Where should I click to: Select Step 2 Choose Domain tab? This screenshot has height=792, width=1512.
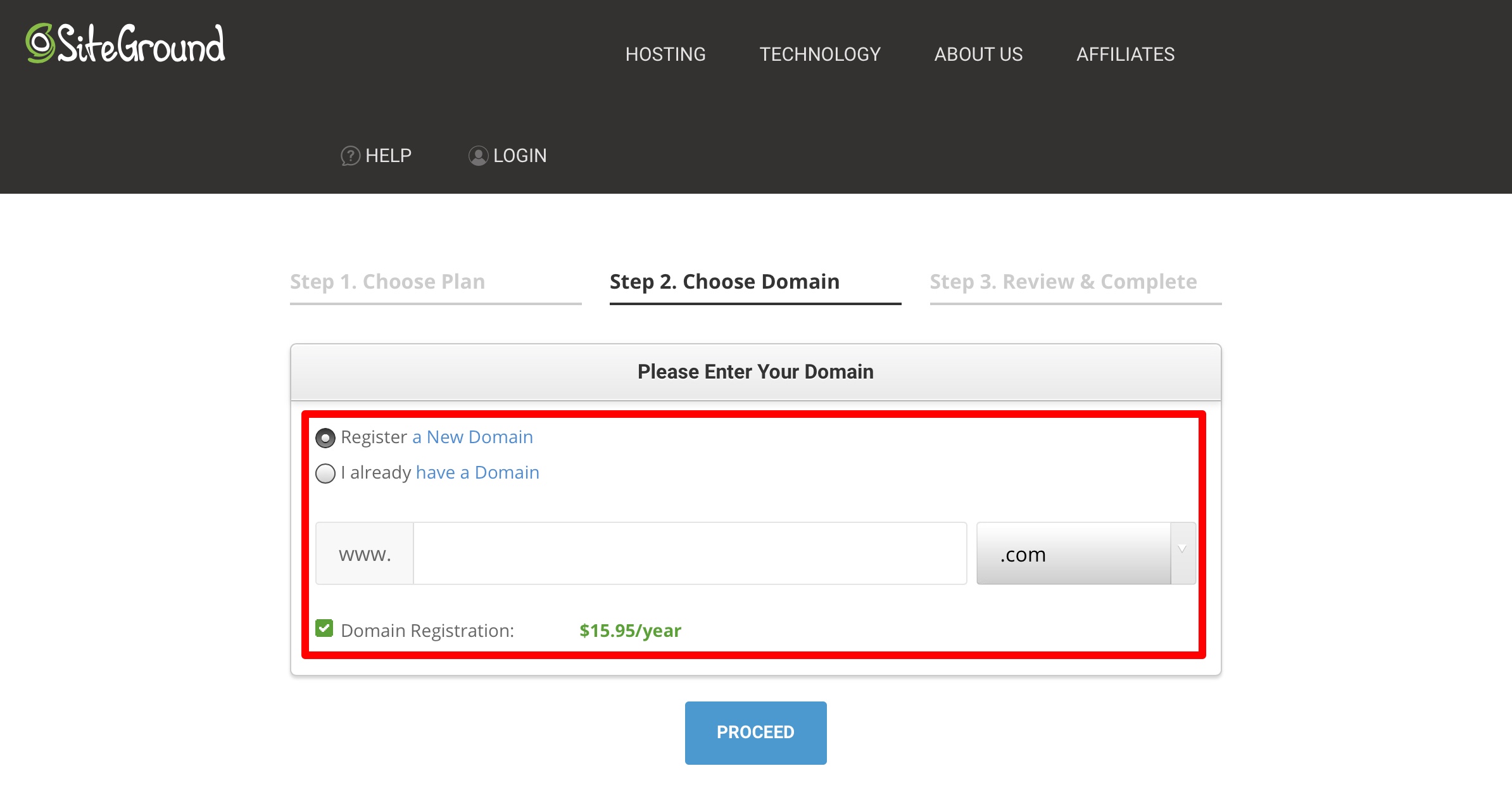(724, 282)
